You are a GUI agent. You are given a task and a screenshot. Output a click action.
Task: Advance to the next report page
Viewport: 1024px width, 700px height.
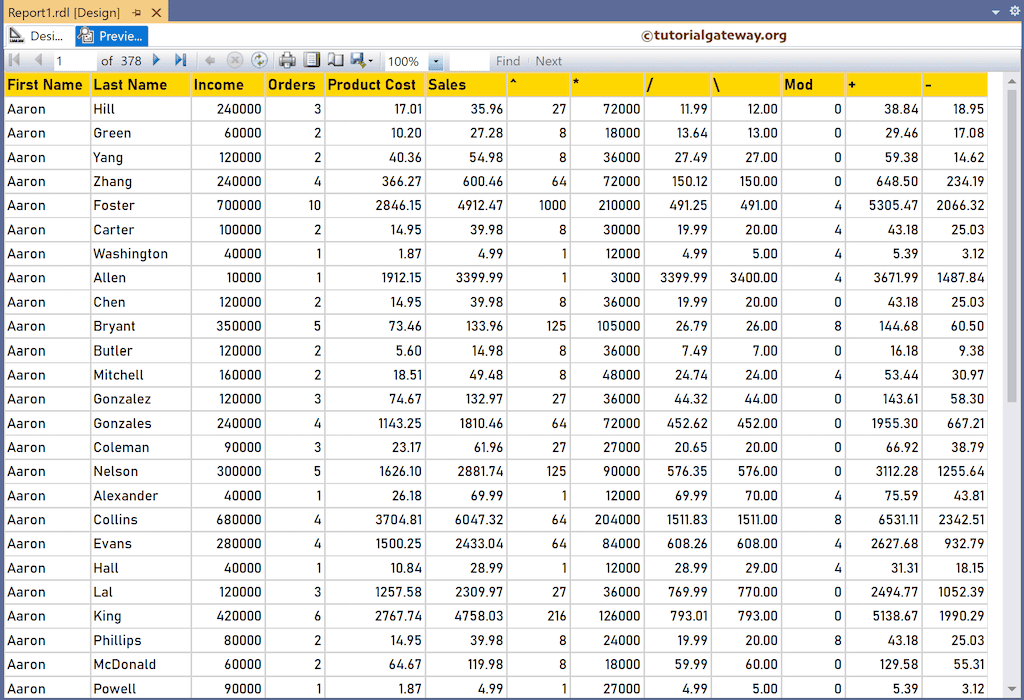156,60
